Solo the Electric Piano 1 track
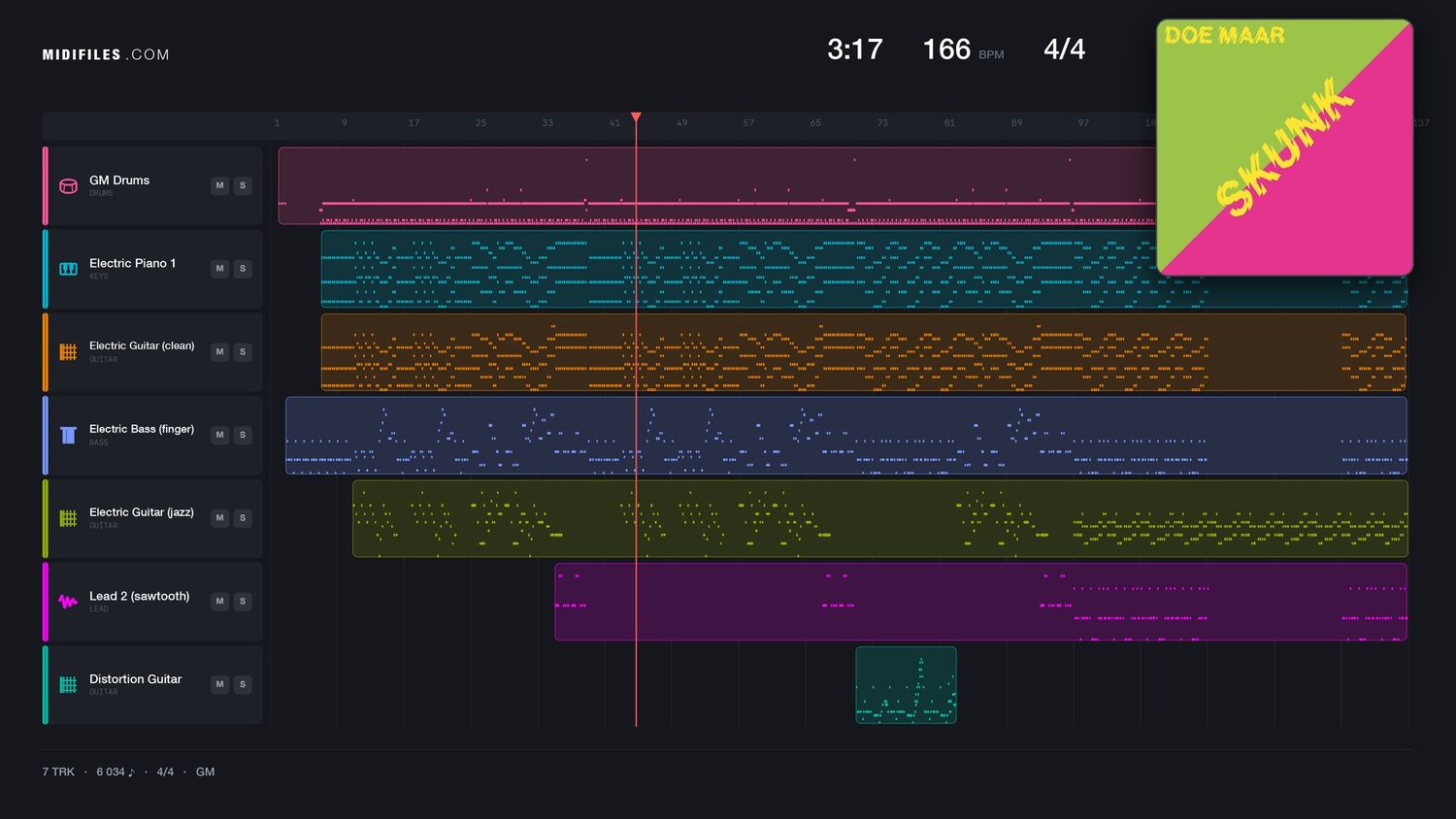The image size is (1456, 819). pyautogui.click(x=243, y=269)
